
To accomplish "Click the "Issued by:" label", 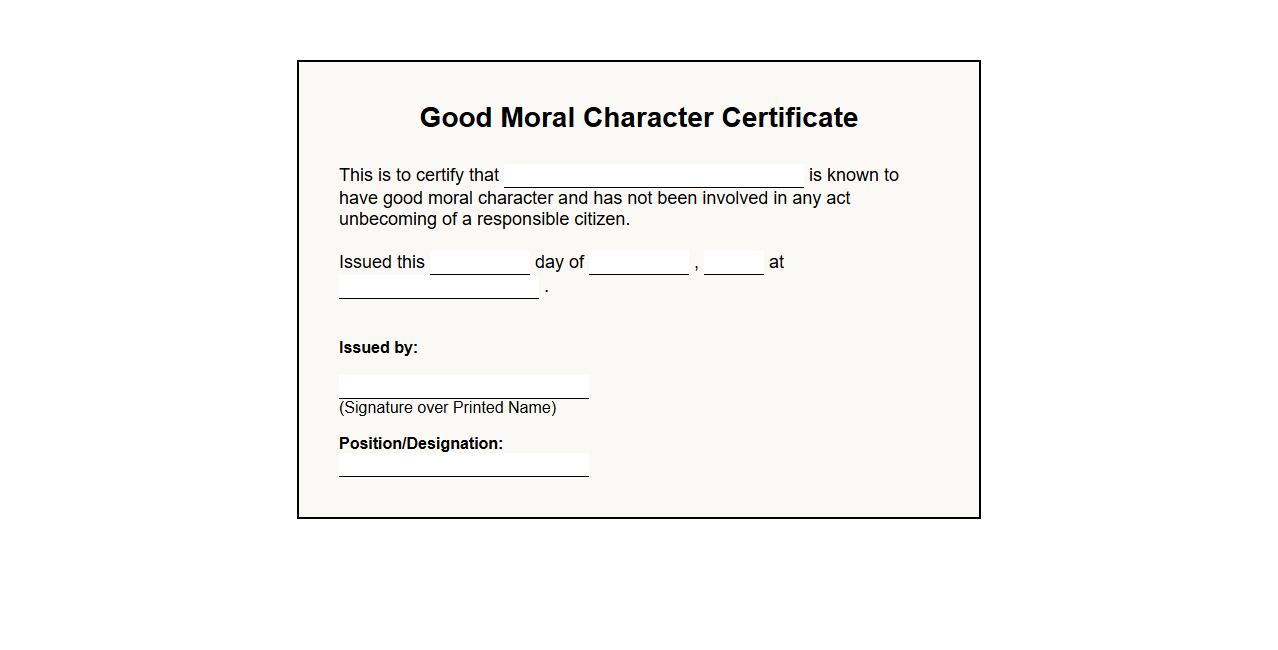I will (378, 348).
